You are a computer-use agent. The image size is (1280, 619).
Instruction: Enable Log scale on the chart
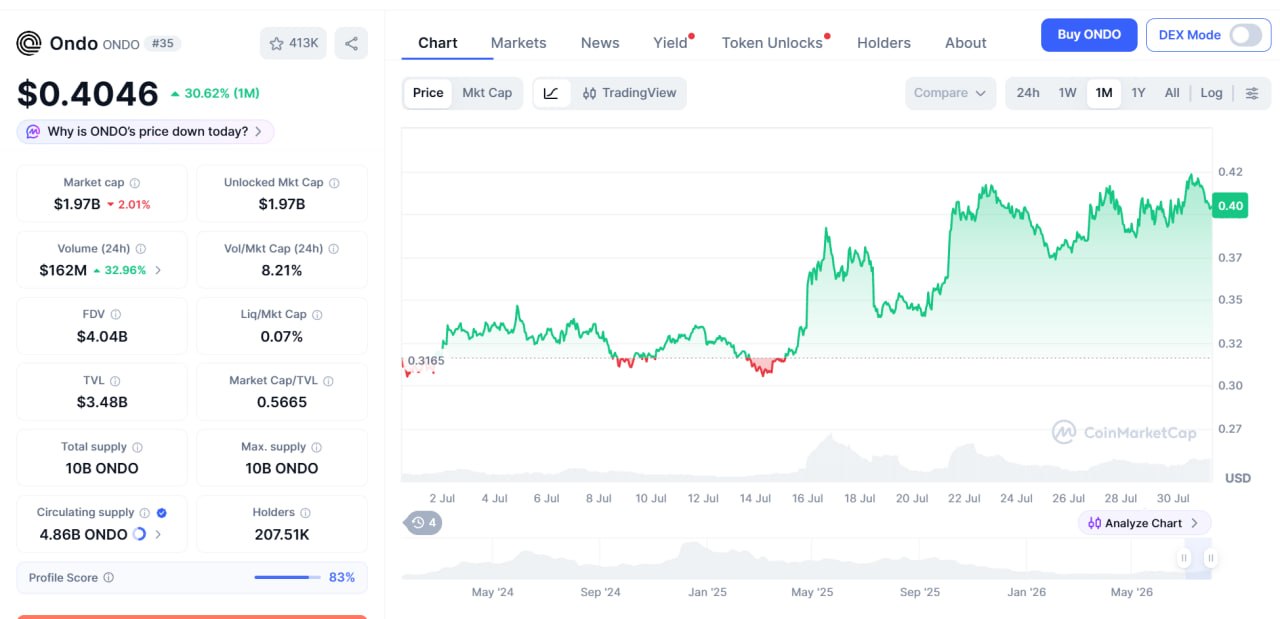[1211, 93]
